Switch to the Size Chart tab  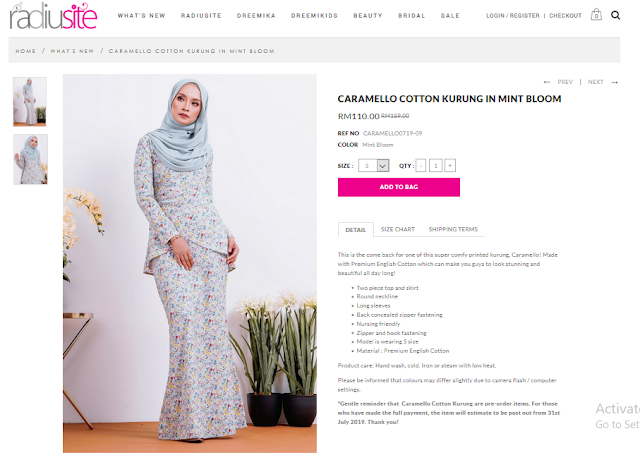click(398, 229)
